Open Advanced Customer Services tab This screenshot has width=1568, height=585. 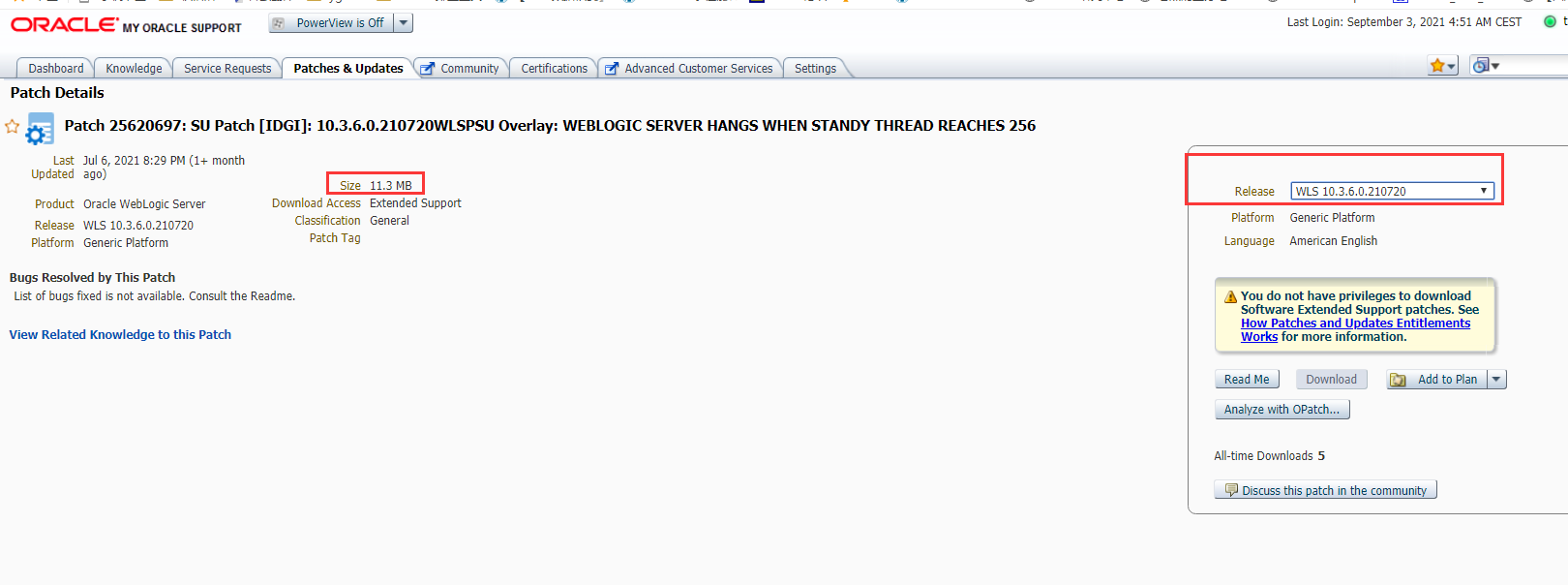click(x=698, y=68)
